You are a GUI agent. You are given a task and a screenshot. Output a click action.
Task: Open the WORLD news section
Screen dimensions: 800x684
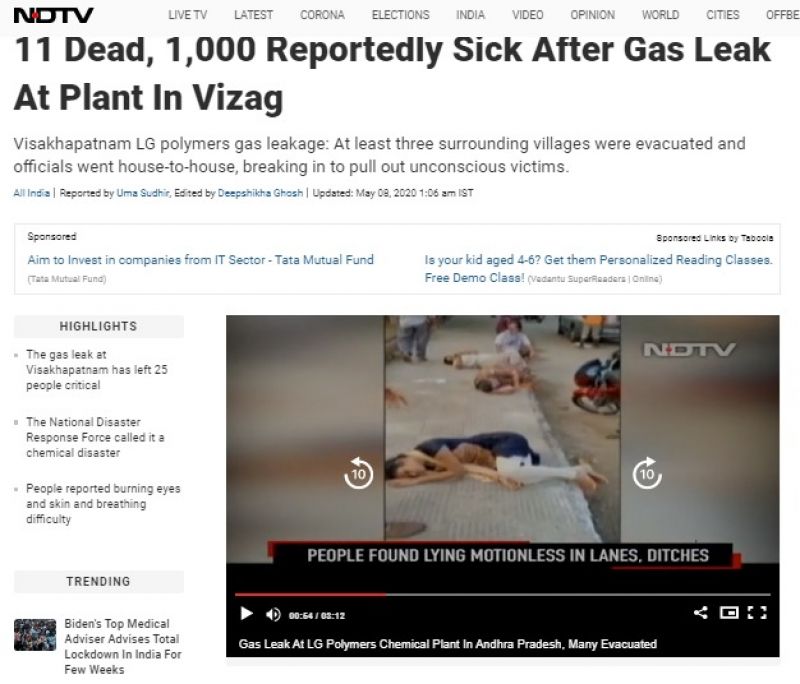660,15
